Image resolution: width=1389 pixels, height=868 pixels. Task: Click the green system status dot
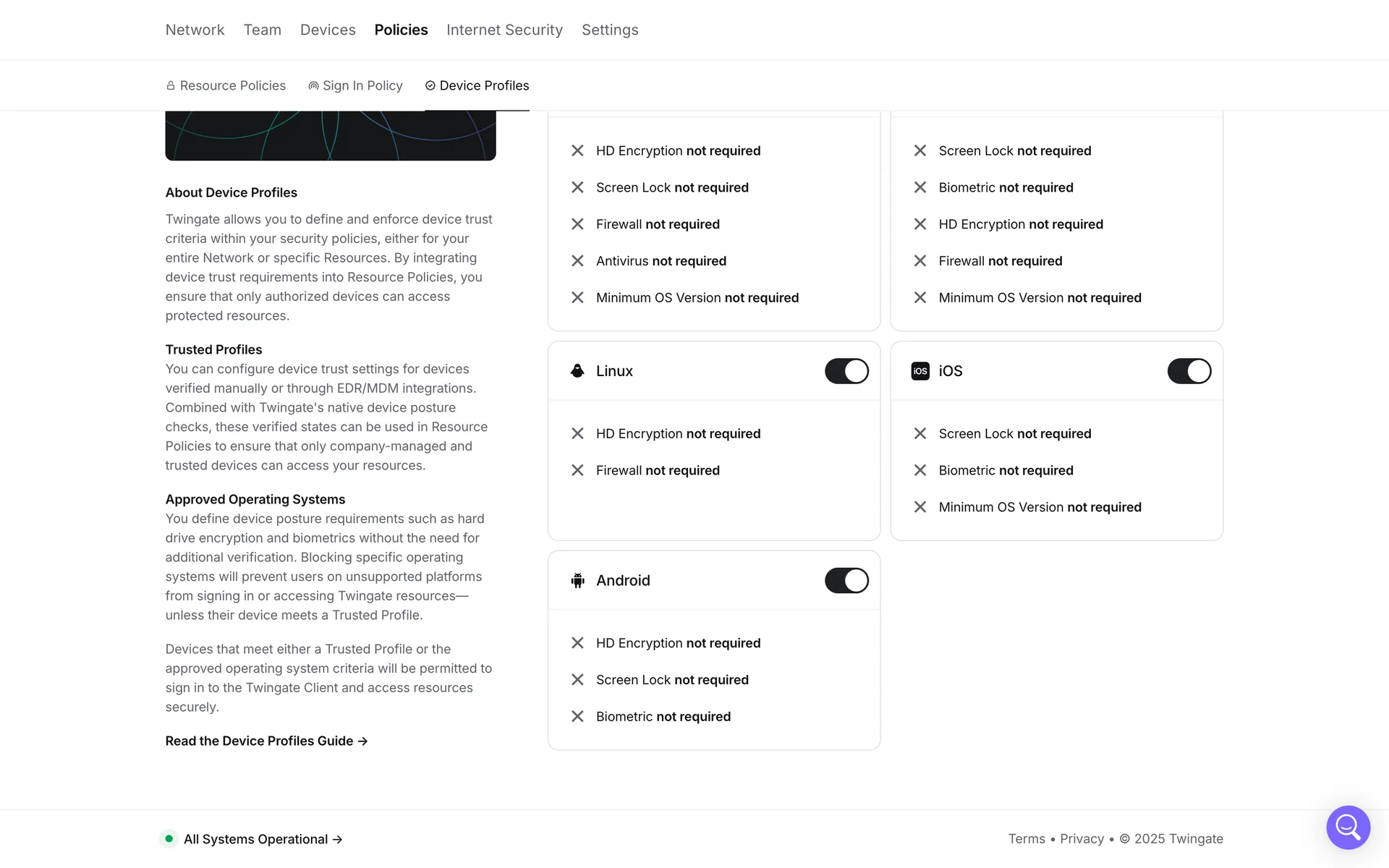pos(169,839)
